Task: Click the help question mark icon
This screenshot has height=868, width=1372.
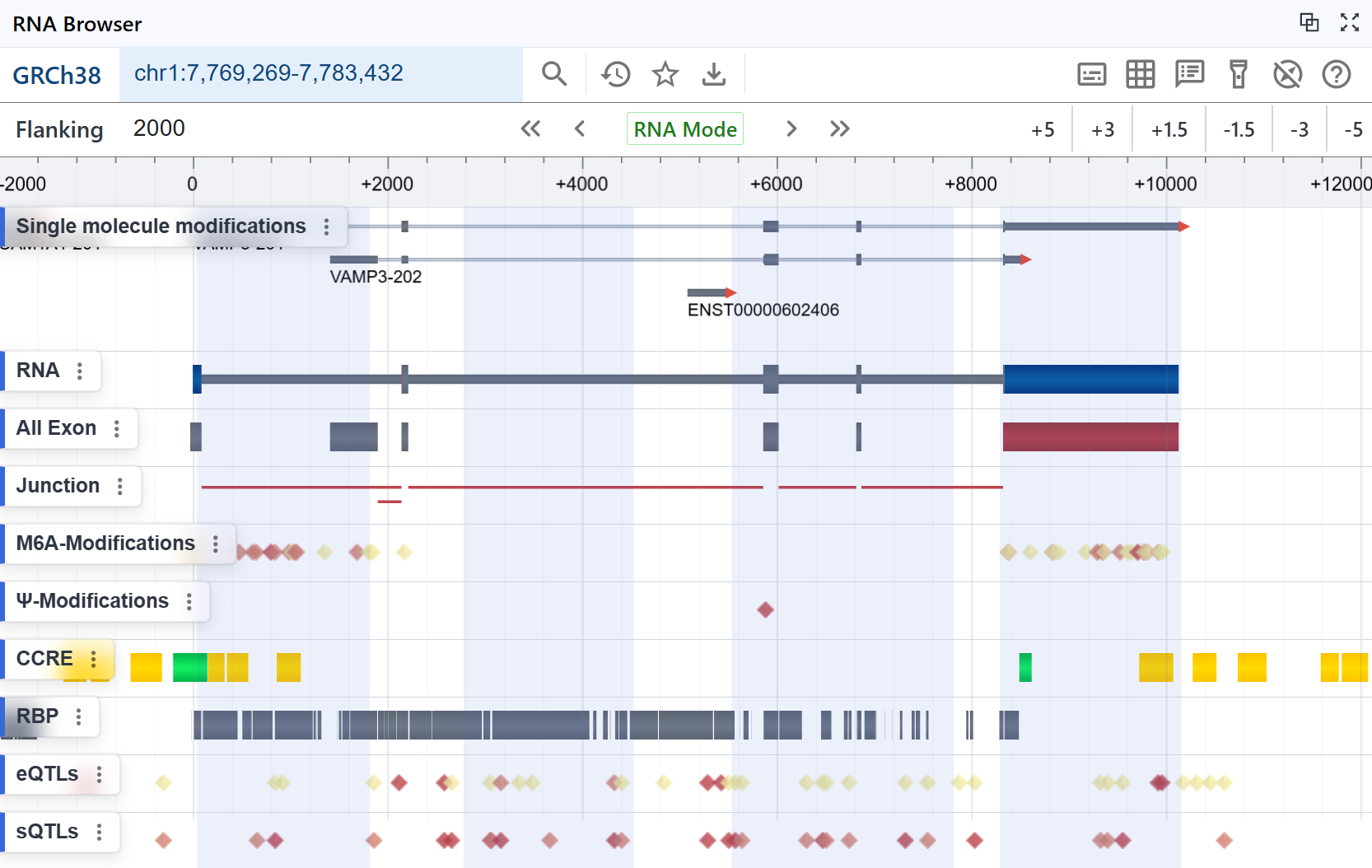Action: (x=1336, y=74)
